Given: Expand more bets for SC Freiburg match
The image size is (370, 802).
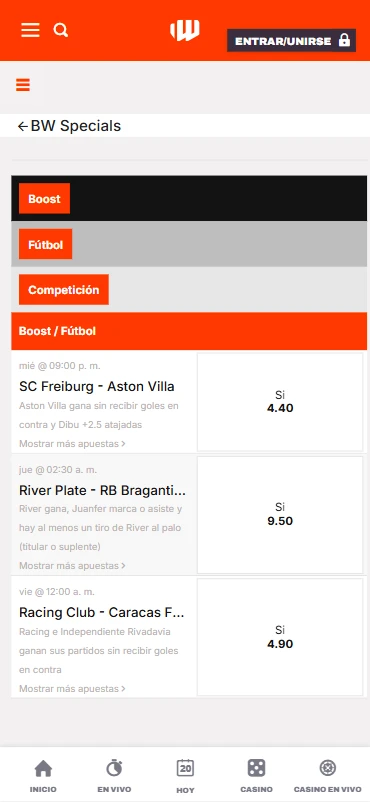Looking at the screenshot, I should pyautogui.click(x=72, y=443).
